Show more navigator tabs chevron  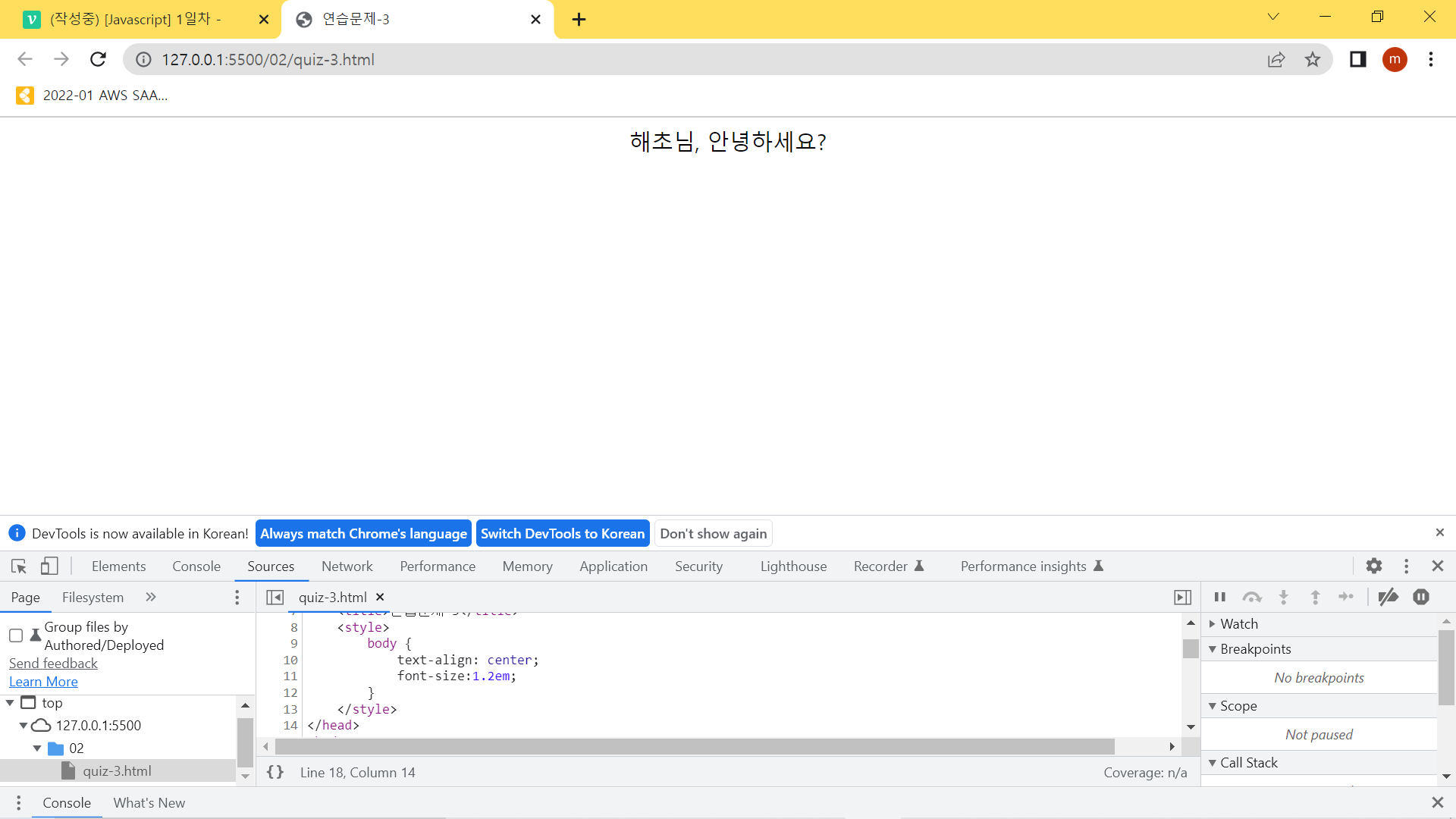click(151, 598)
